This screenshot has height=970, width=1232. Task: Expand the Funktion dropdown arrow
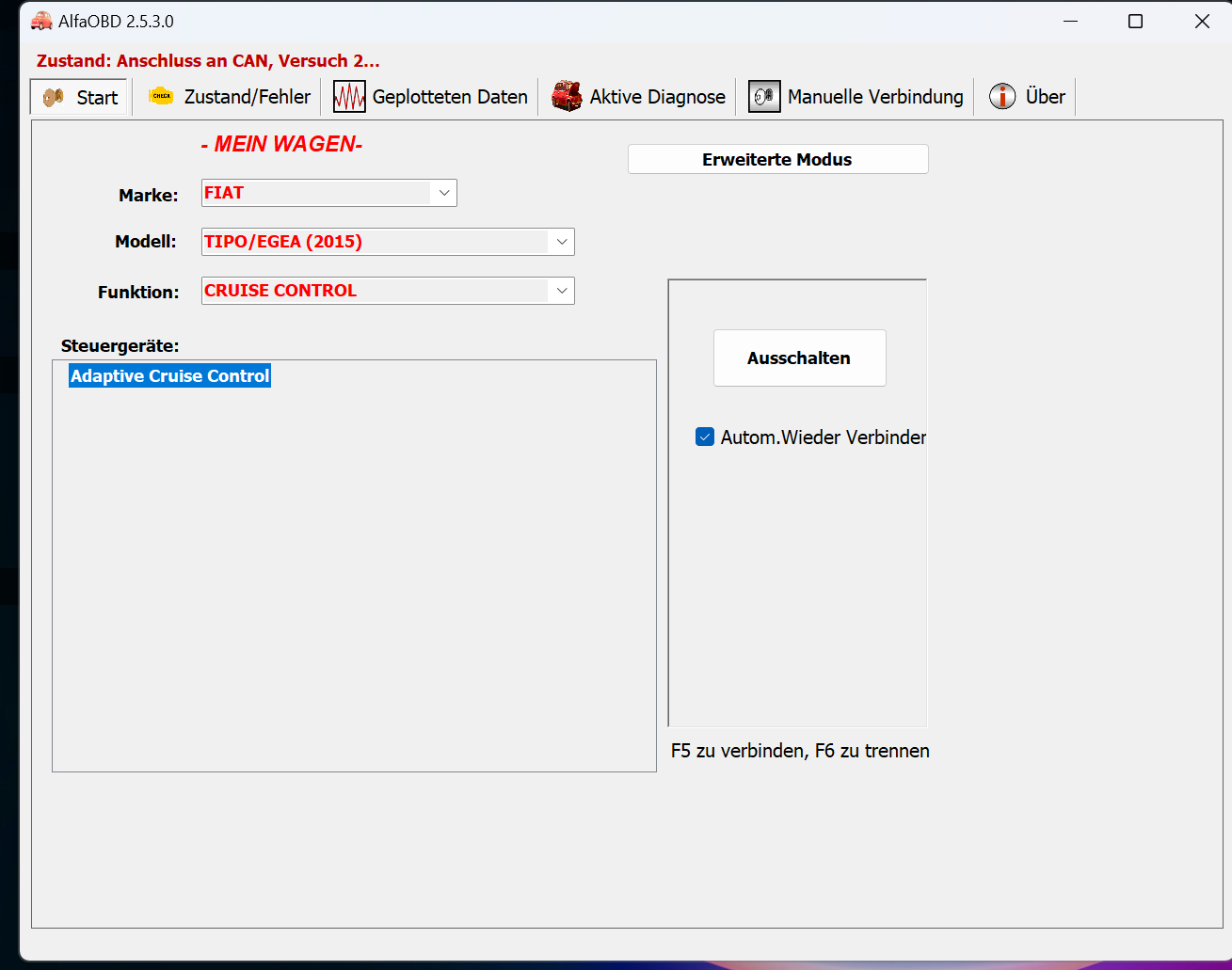(562, 291)
